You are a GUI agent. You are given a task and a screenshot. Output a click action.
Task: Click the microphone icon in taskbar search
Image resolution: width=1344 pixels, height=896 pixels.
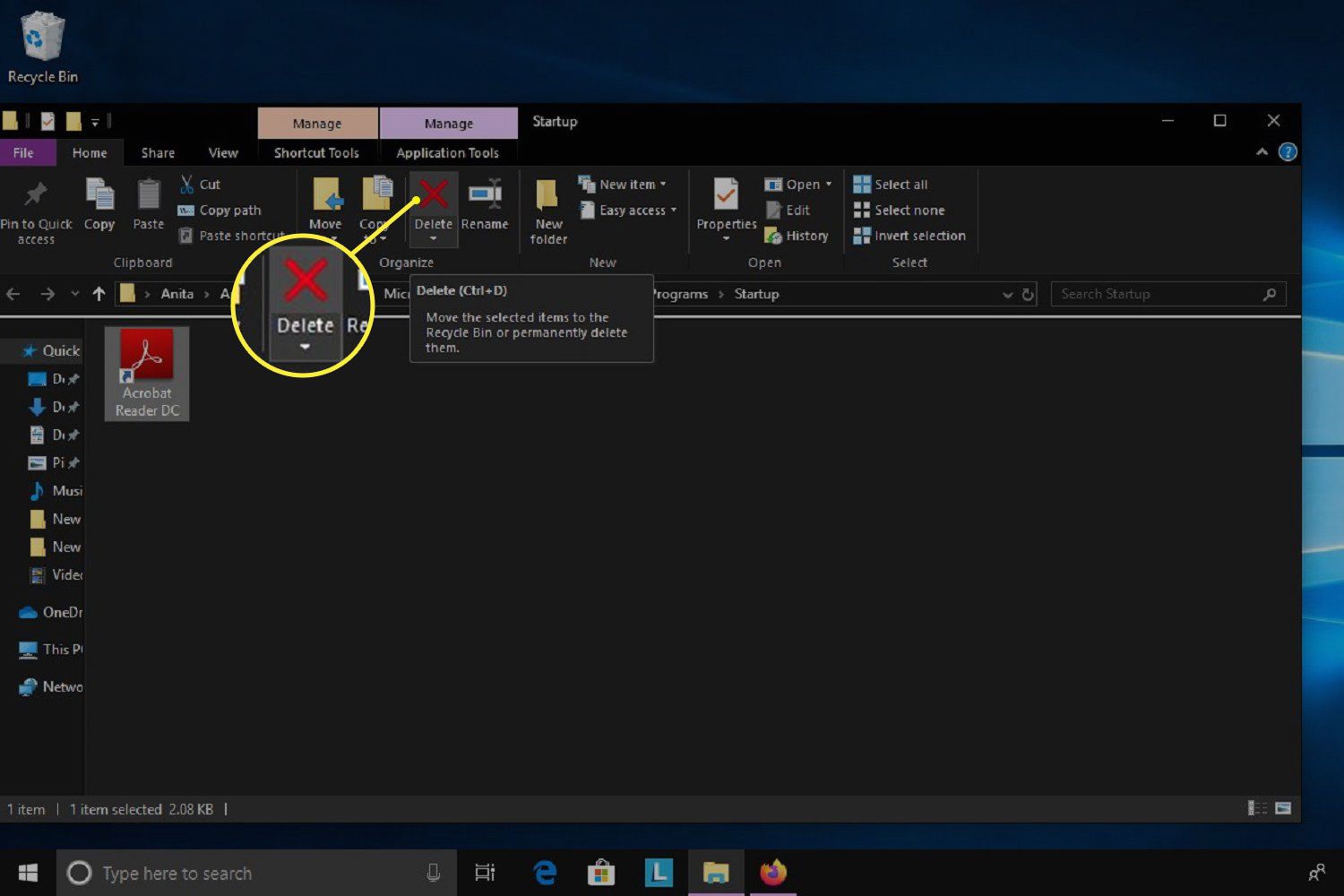(x=433, y=873)
